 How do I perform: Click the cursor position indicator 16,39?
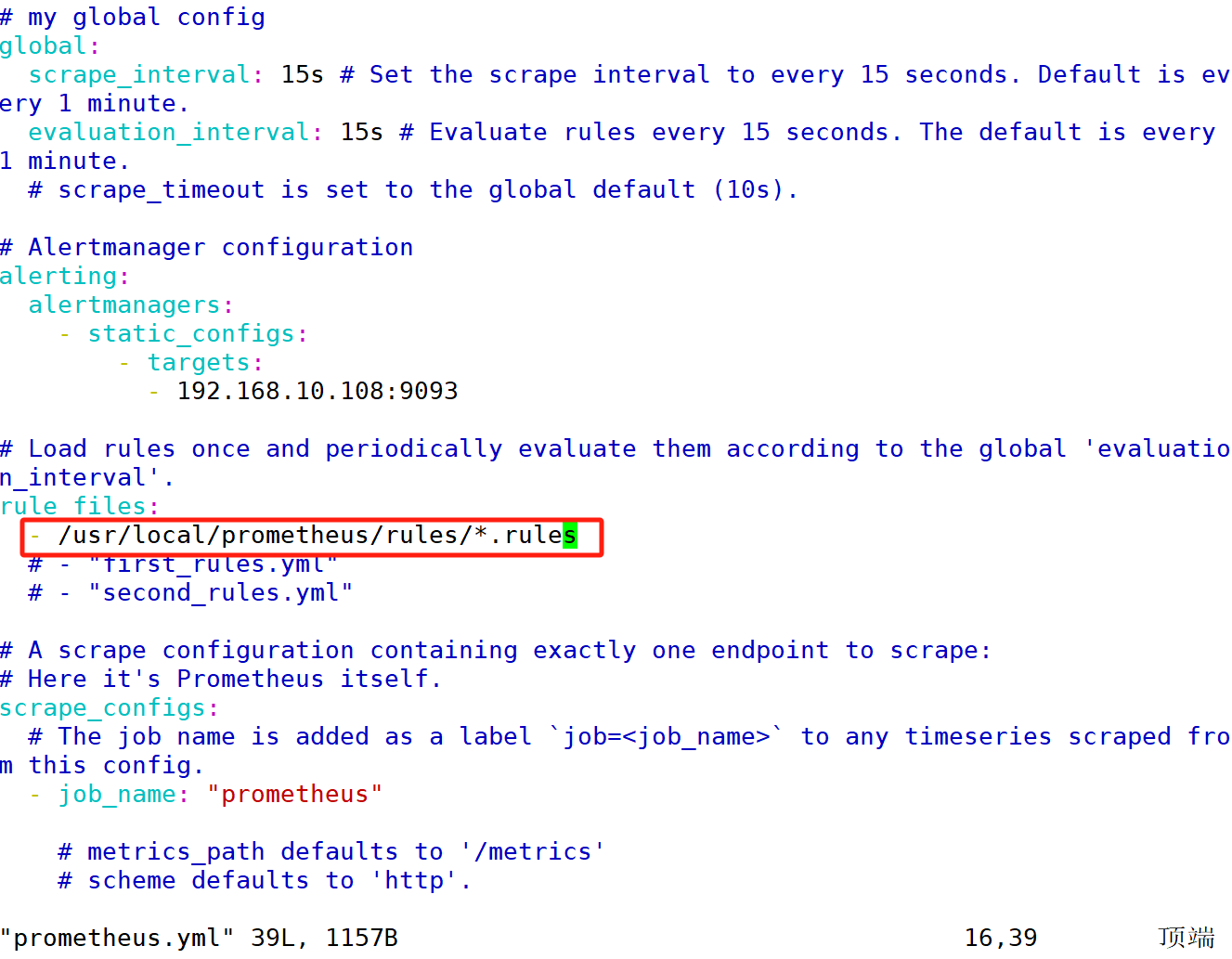tap(1001, 939)
